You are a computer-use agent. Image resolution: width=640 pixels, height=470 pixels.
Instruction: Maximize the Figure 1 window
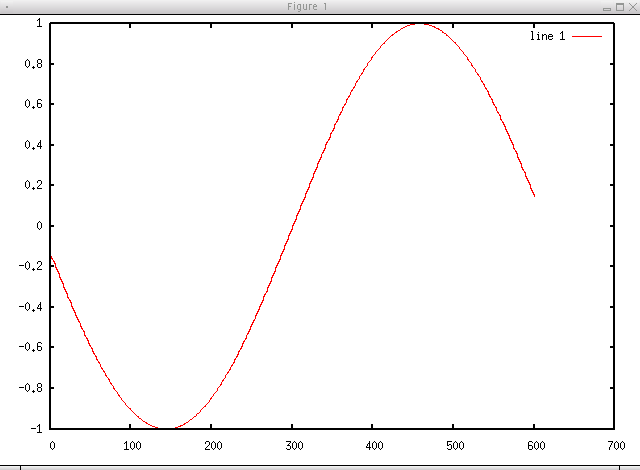pos(620,7)
